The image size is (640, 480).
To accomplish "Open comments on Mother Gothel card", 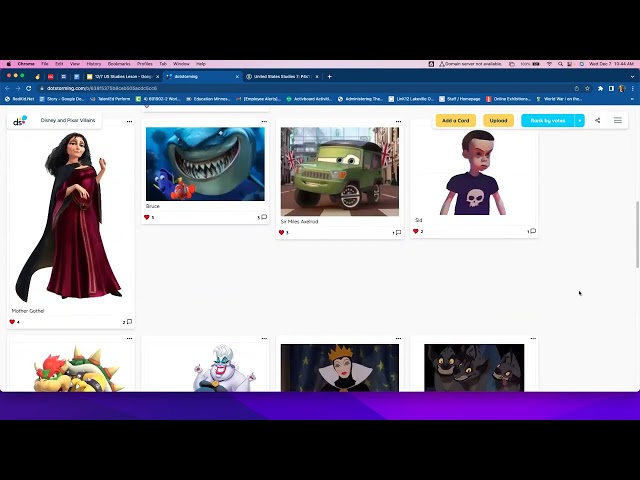I will point(129,322).
